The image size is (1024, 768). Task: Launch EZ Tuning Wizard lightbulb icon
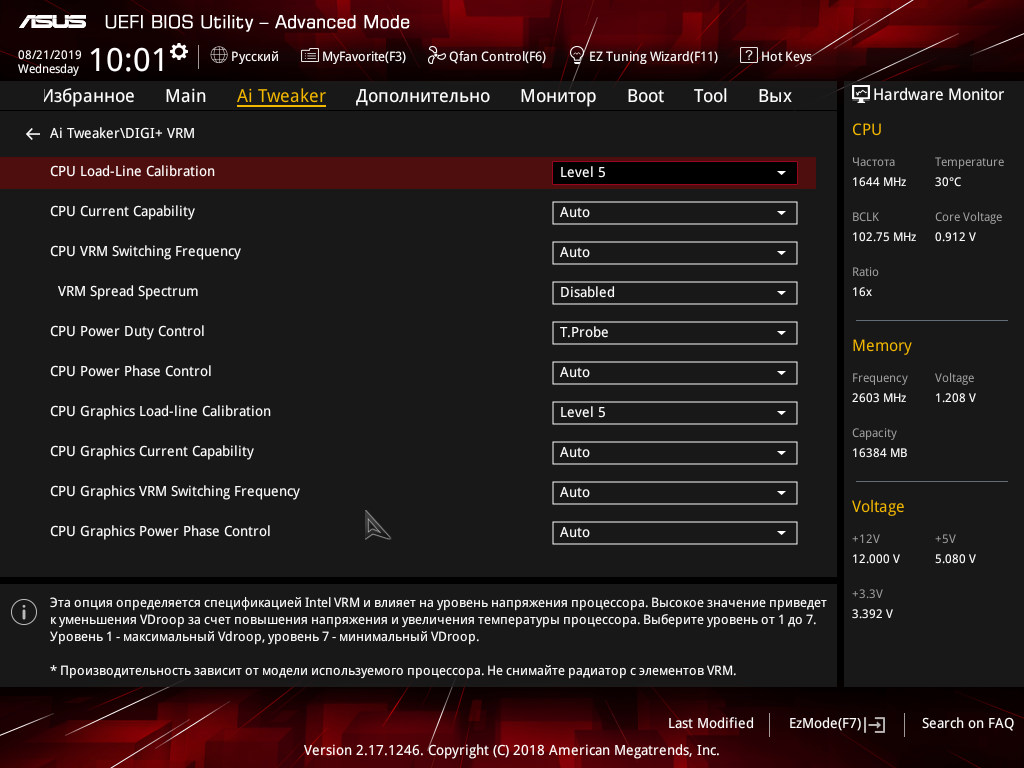(577, 55)
